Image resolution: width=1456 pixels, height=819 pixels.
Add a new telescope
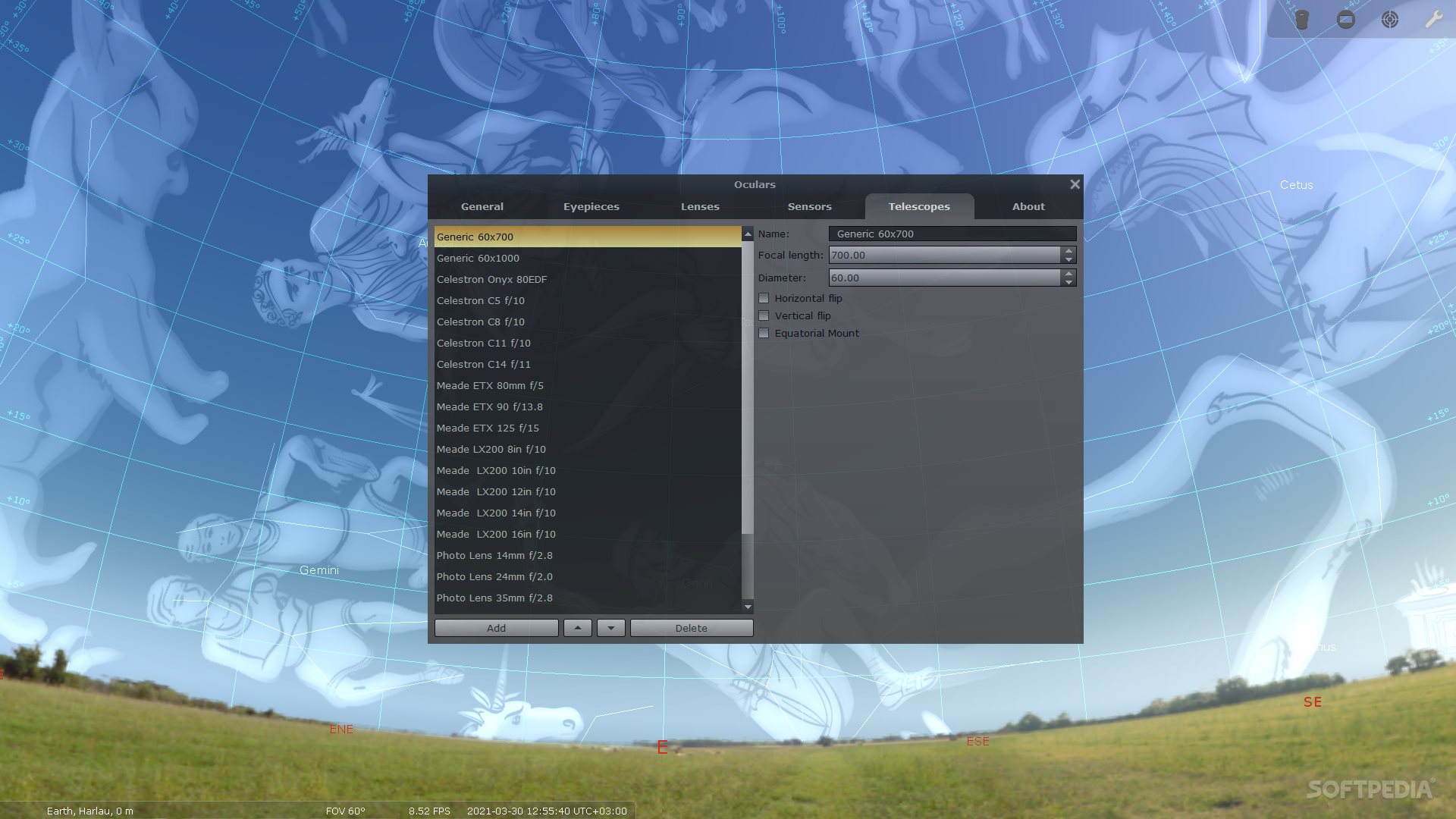[496, 628]
